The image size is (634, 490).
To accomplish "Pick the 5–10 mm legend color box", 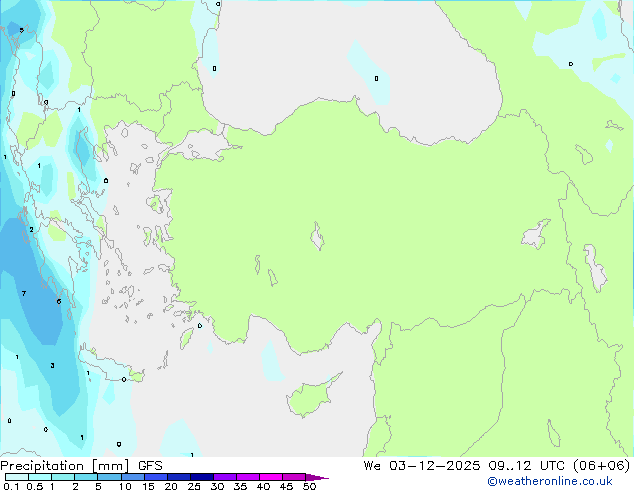I will 109,477.
